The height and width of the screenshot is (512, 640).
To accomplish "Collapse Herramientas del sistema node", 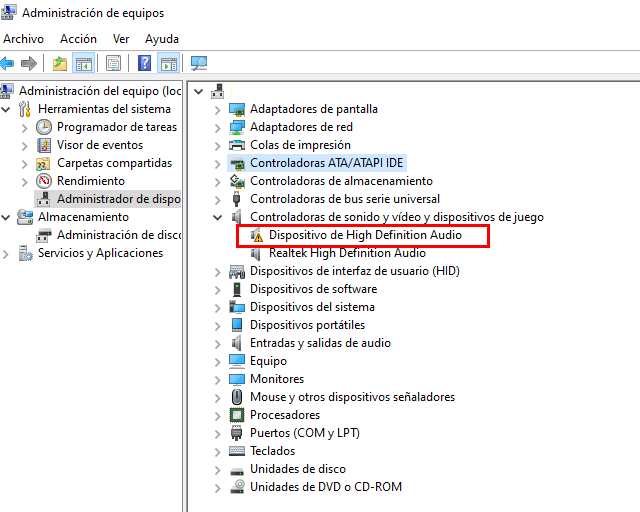I will [x=6, y=109].
